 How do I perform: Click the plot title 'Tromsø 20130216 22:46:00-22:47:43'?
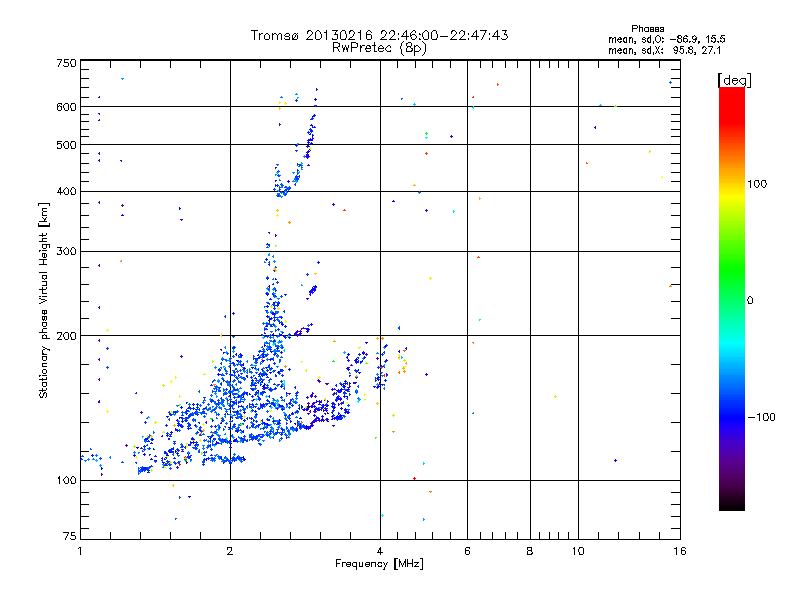379,35
